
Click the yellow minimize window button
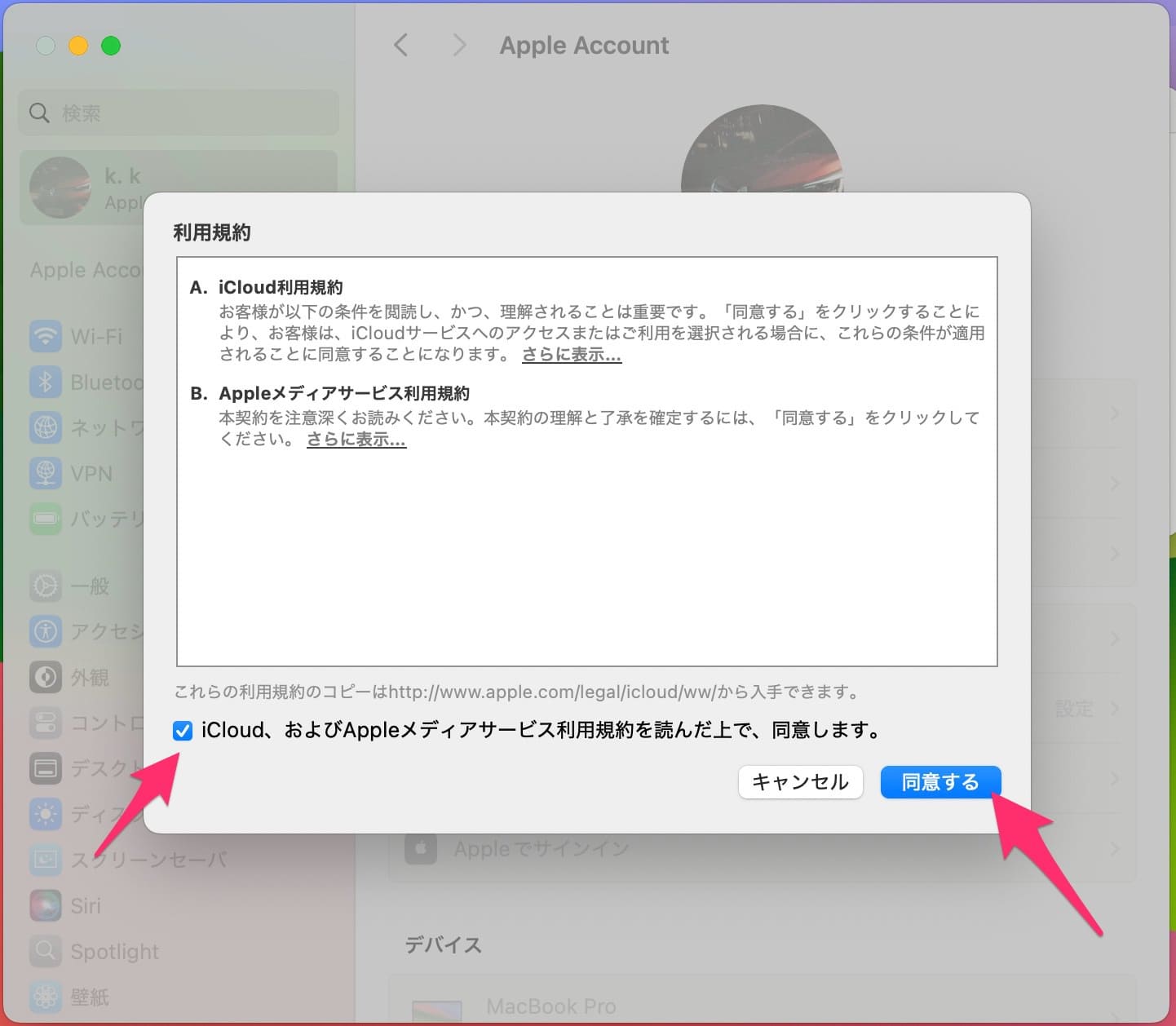tap(78, 46)
